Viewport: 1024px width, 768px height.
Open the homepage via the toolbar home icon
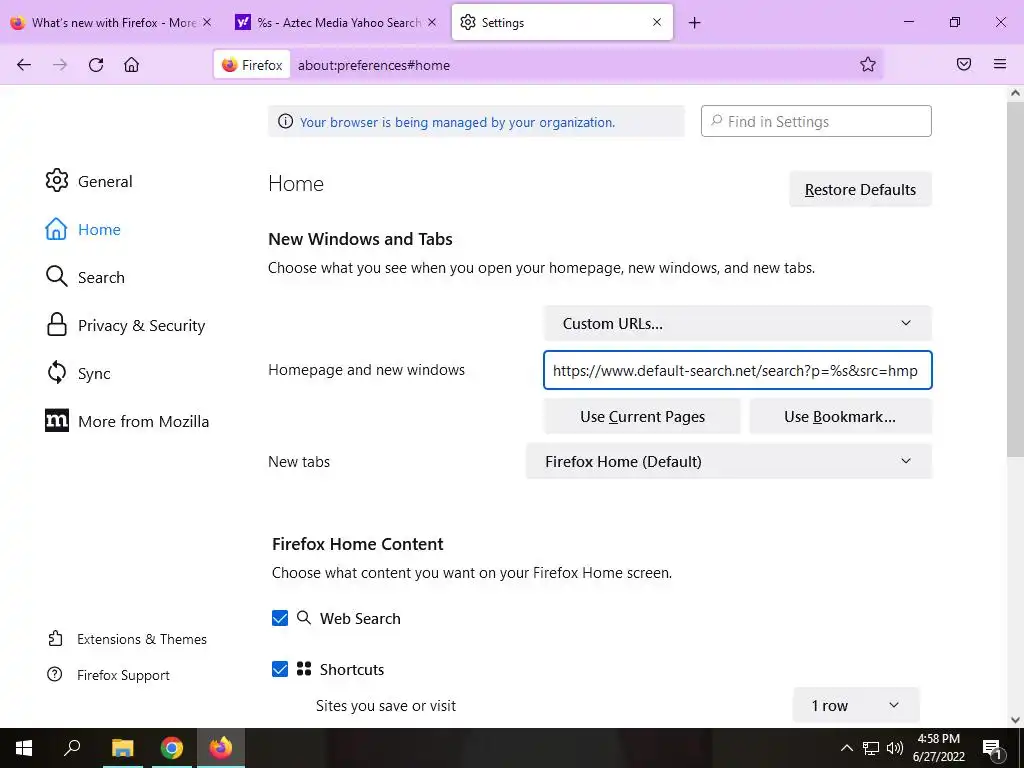point(132,65)
